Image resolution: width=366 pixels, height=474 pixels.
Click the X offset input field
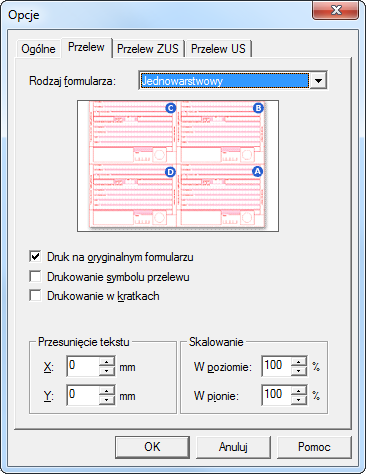click(83, 366)
